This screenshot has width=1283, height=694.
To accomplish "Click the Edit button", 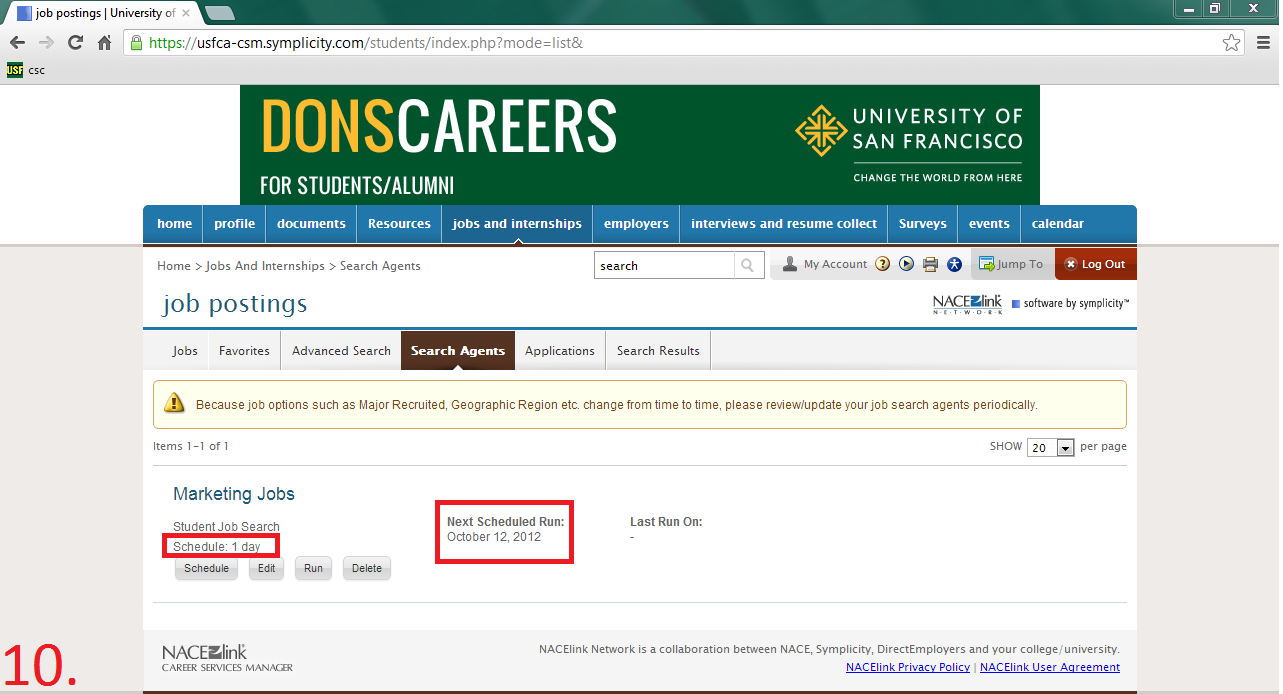I will pyautogui.click(x=266, y=568).
